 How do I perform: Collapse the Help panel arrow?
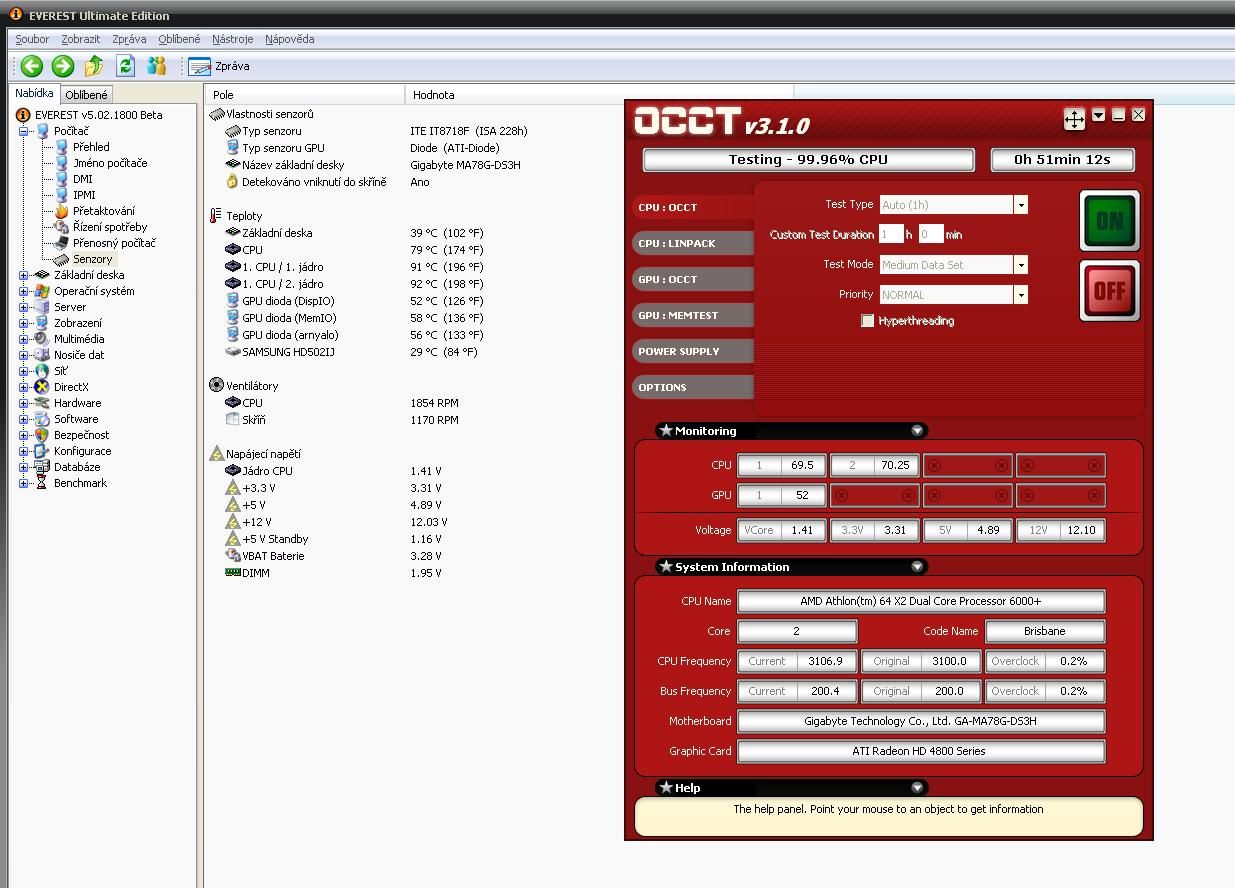click(917, 788)
